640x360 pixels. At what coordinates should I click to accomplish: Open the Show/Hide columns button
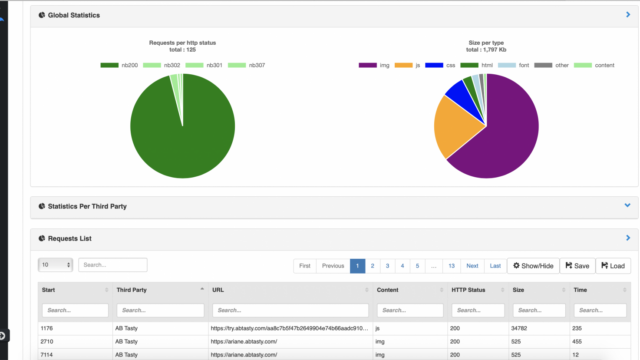pos(533,266)
